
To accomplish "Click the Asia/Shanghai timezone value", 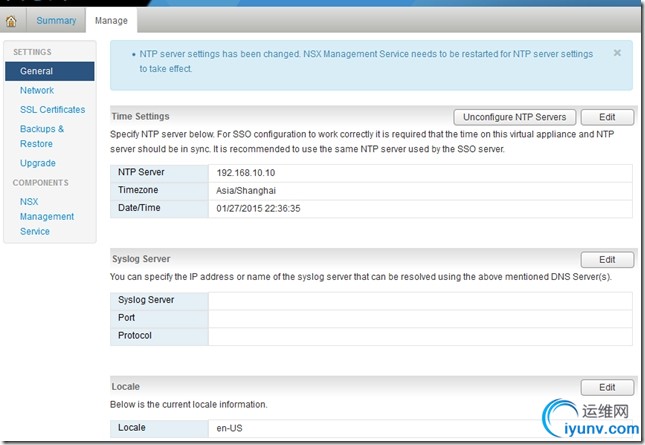I will (246, 190).
